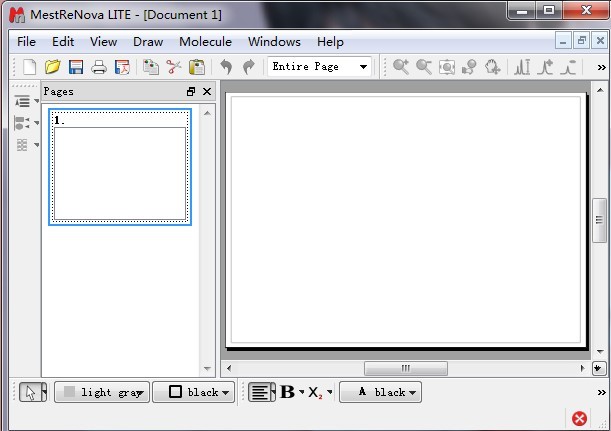Expand hidden bottom toolbar items chevron

pyautogui.click(x=601, y=392)
